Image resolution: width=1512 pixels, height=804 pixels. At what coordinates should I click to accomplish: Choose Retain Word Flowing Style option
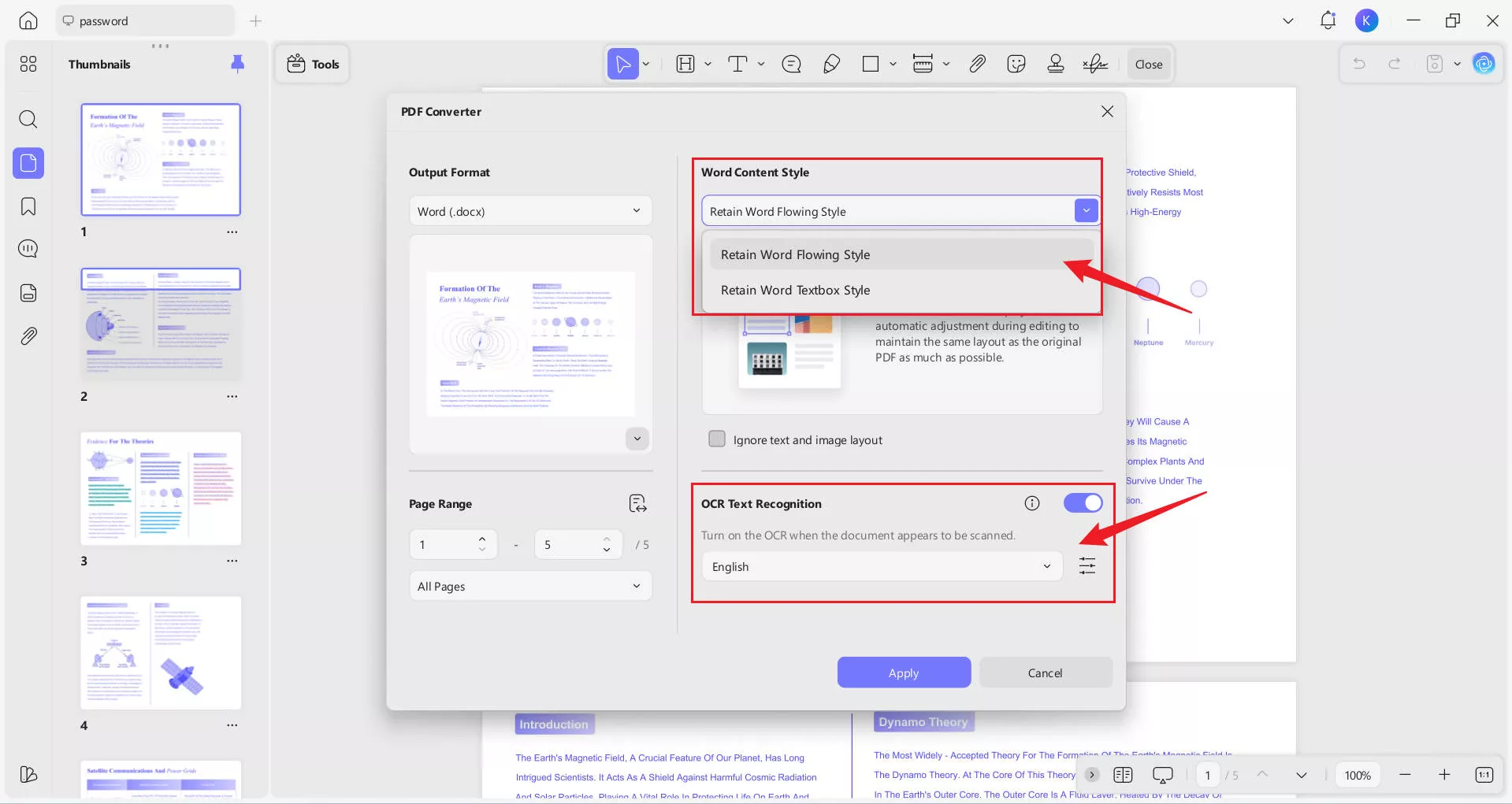(795, 254)
